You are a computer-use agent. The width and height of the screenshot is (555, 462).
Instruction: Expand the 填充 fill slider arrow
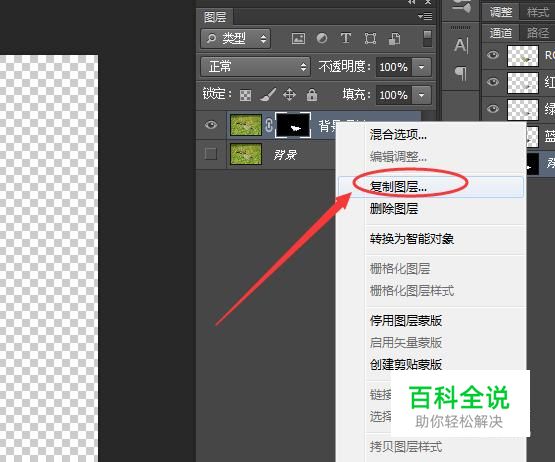422,95
